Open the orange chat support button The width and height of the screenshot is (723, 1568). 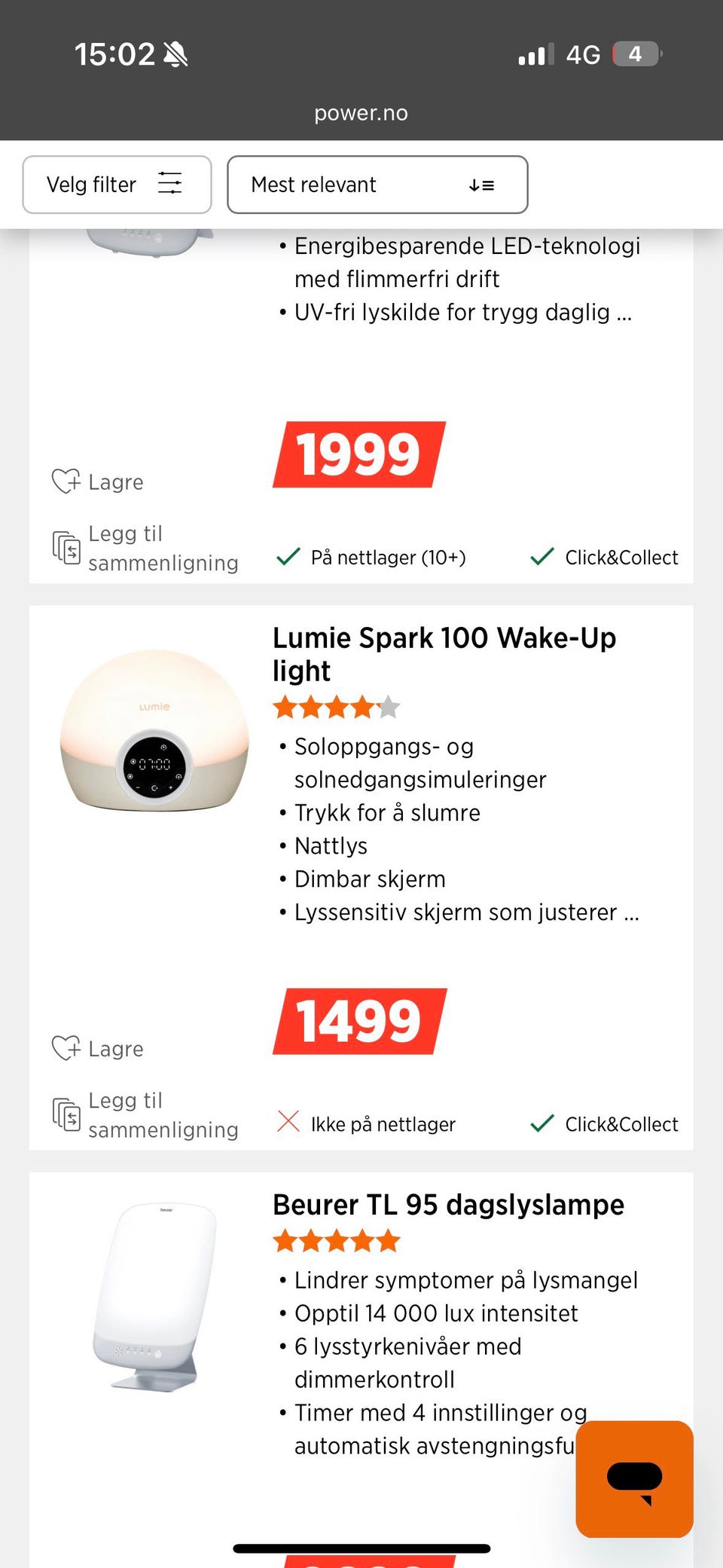click(x=634, y=1478)
